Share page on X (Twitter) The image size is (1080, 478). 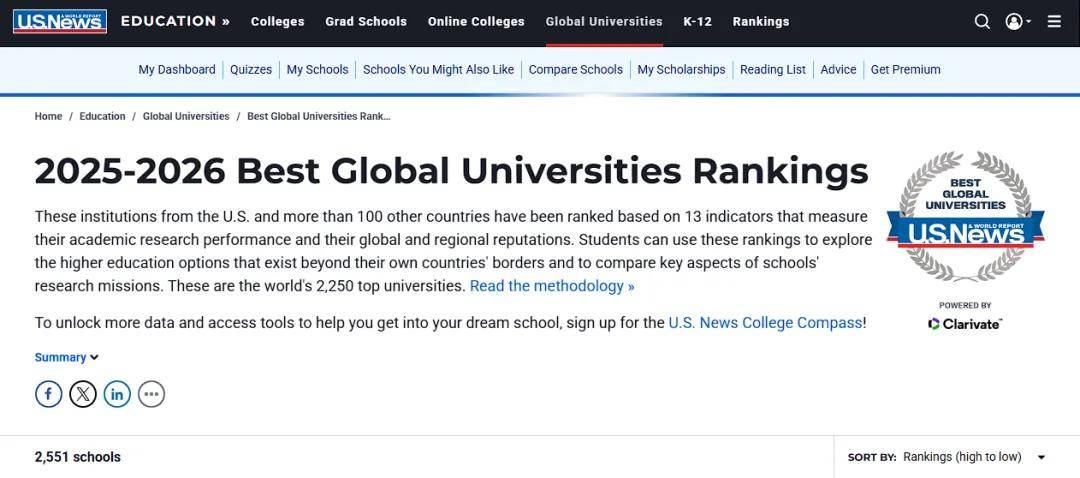pos(83,394)
